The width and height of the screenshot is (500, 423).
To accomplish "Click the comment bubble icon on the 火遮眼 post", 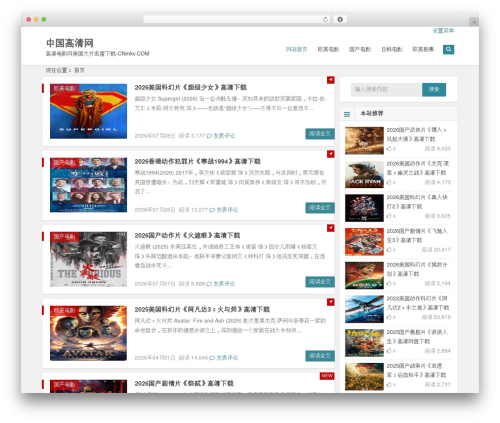I will point(209,284).
